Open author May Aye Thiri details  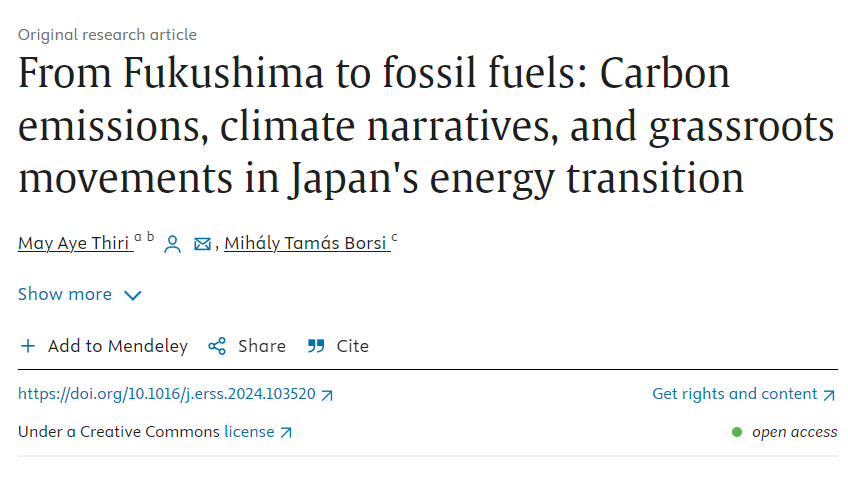pyautogui.click(x=74, y=243)
